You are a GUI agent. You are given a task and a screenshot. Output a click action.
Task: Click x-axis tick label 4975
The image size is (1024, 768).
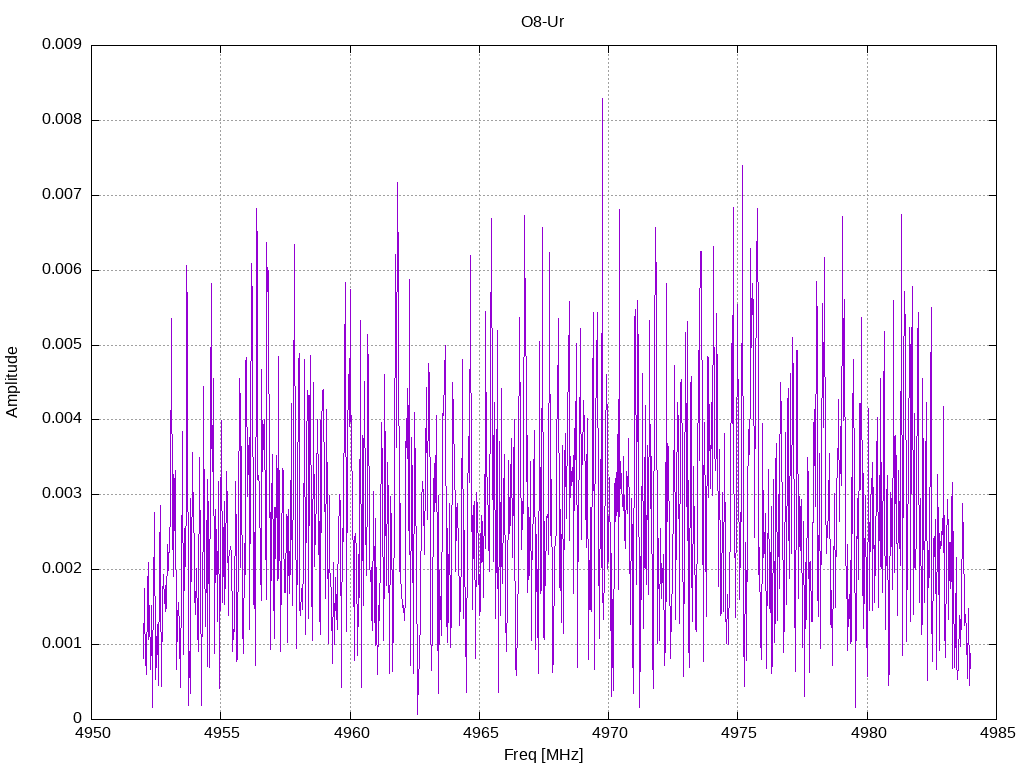739,733
